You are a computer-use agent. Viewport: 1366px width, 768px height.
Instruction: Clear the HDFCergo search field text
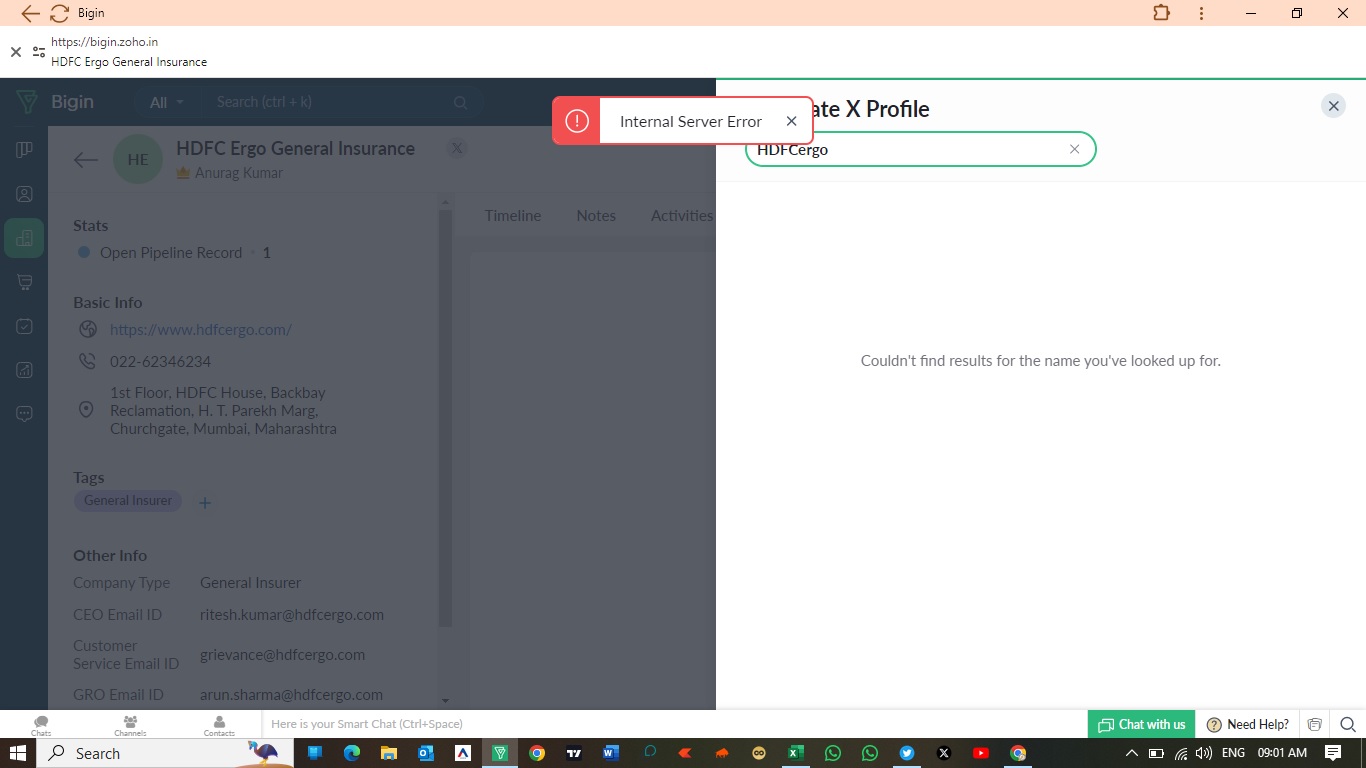point(1074,149)
